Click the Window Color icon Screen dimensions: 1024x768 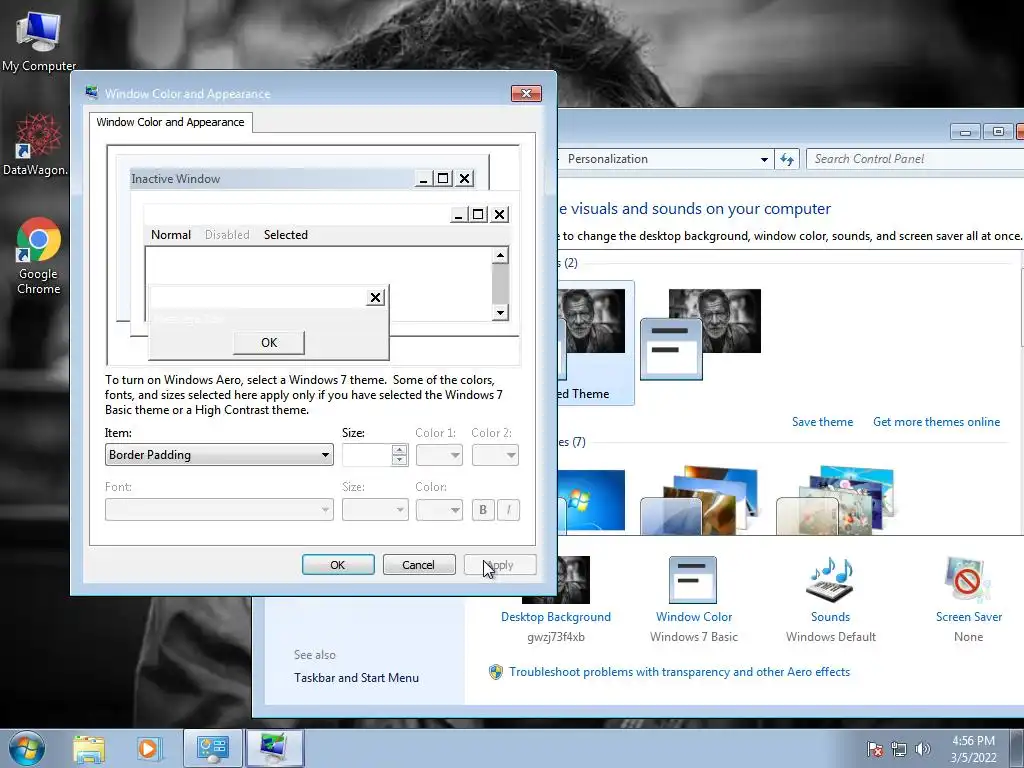pyautogui.click(x=693, y=580)
